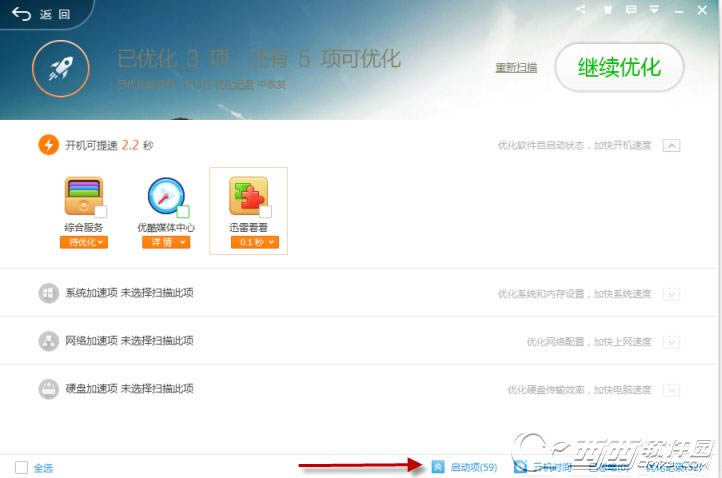This screenshot has height=478, width=722.
Task: Open the 启动项(59) link
Action: point(474,467)
